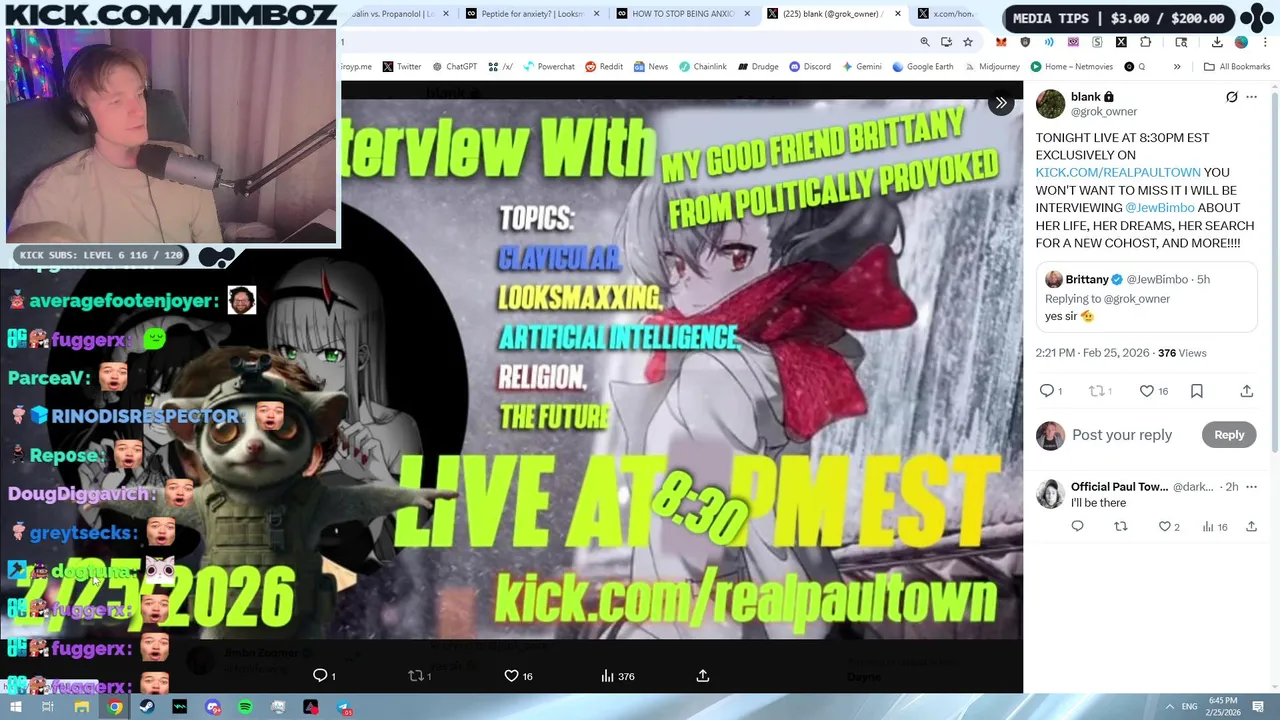Image resolution: width=1280 pixels, height=720 pixels.
Task: Click the reply comment icon under the post
Action: click(x=1047, y=391)
